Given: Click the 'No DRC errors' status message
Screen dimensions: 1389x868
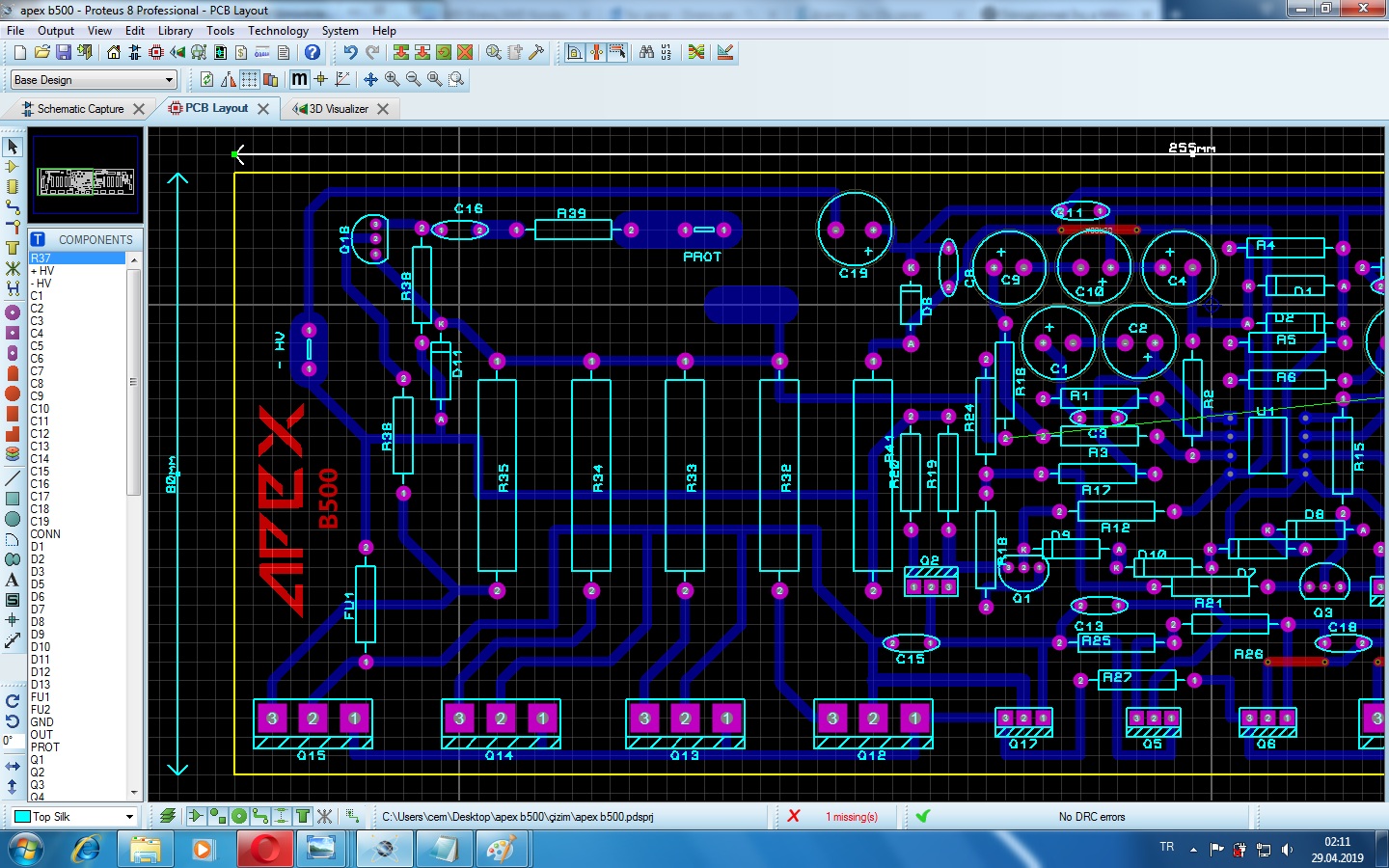Looking at the screenshot, I should tap(1092, 817).
